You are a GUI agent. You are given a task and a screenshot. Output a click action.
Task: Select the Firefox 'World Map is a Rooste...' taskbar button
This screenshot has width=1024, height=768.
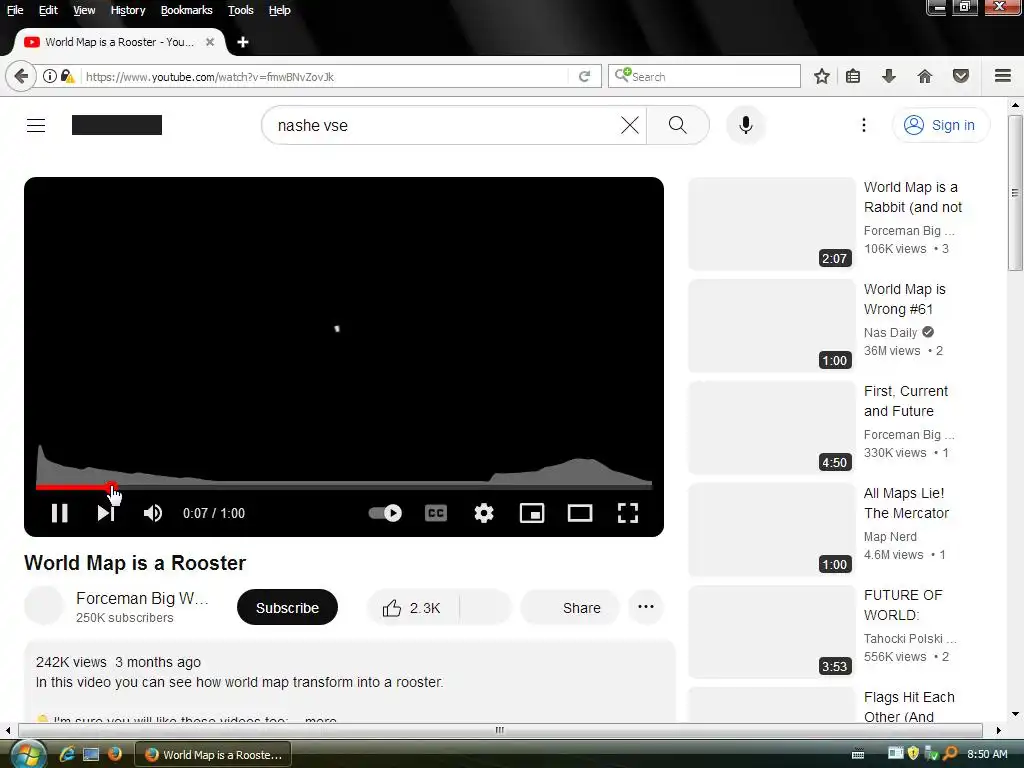click(213, 754)
